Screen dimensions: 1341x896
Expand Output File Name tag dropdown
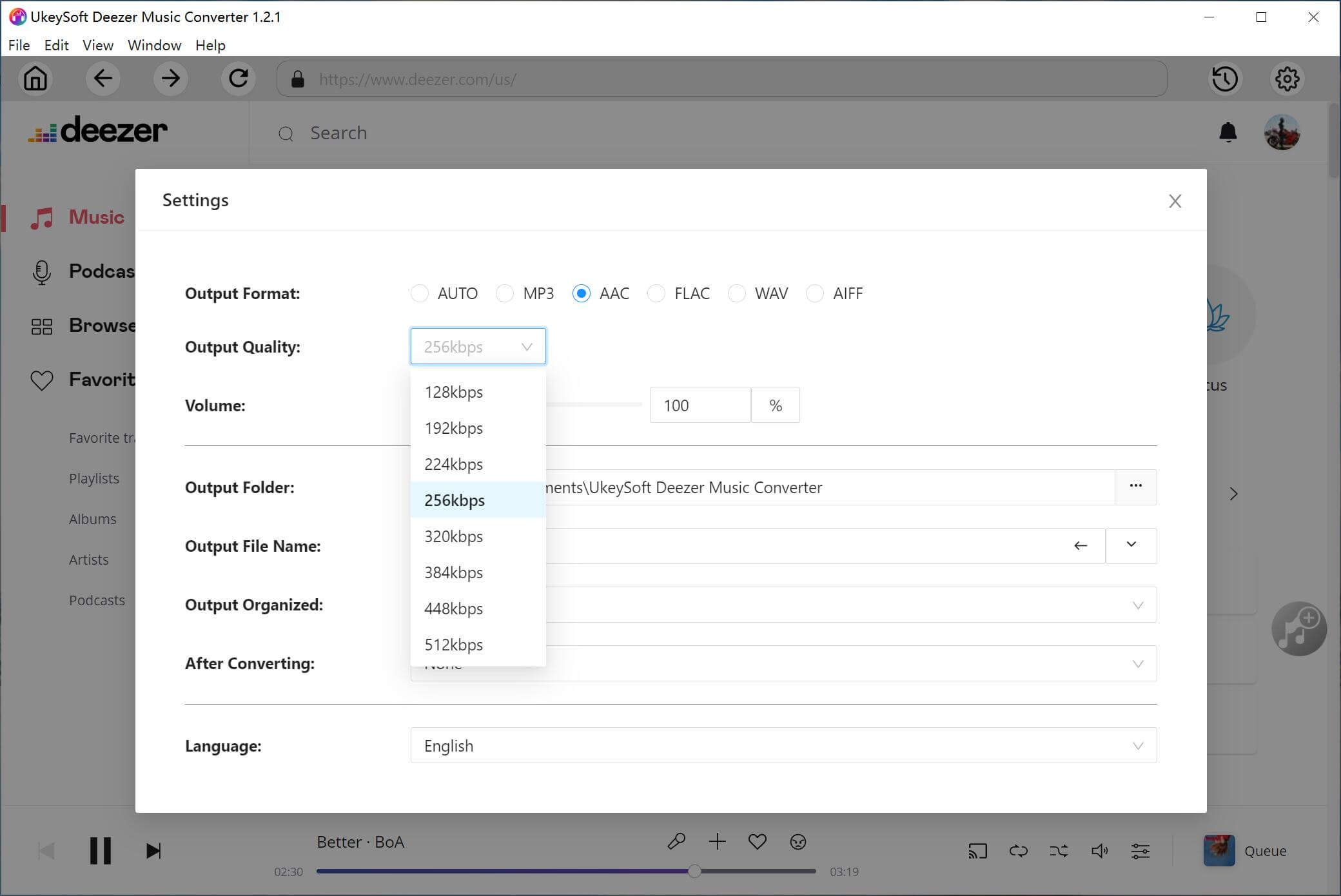[x=1131, y=545]
